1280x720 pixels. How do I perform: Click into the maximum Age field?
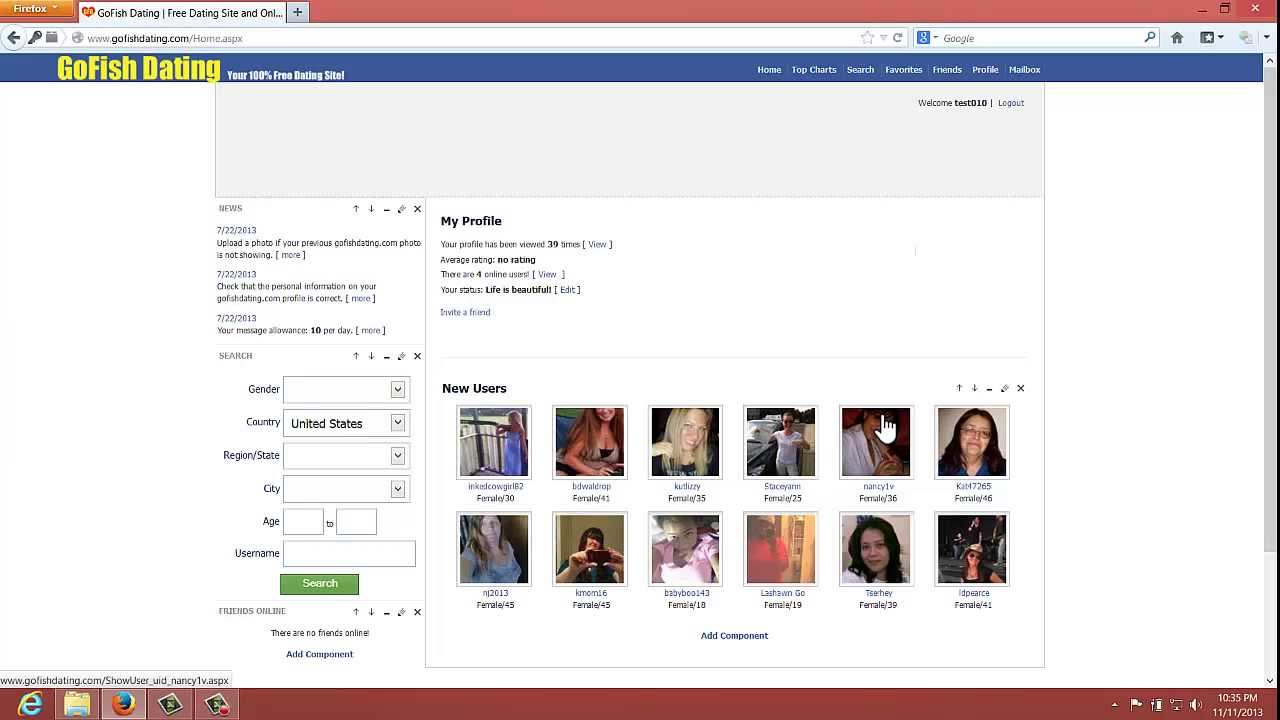tap(356, 521)
